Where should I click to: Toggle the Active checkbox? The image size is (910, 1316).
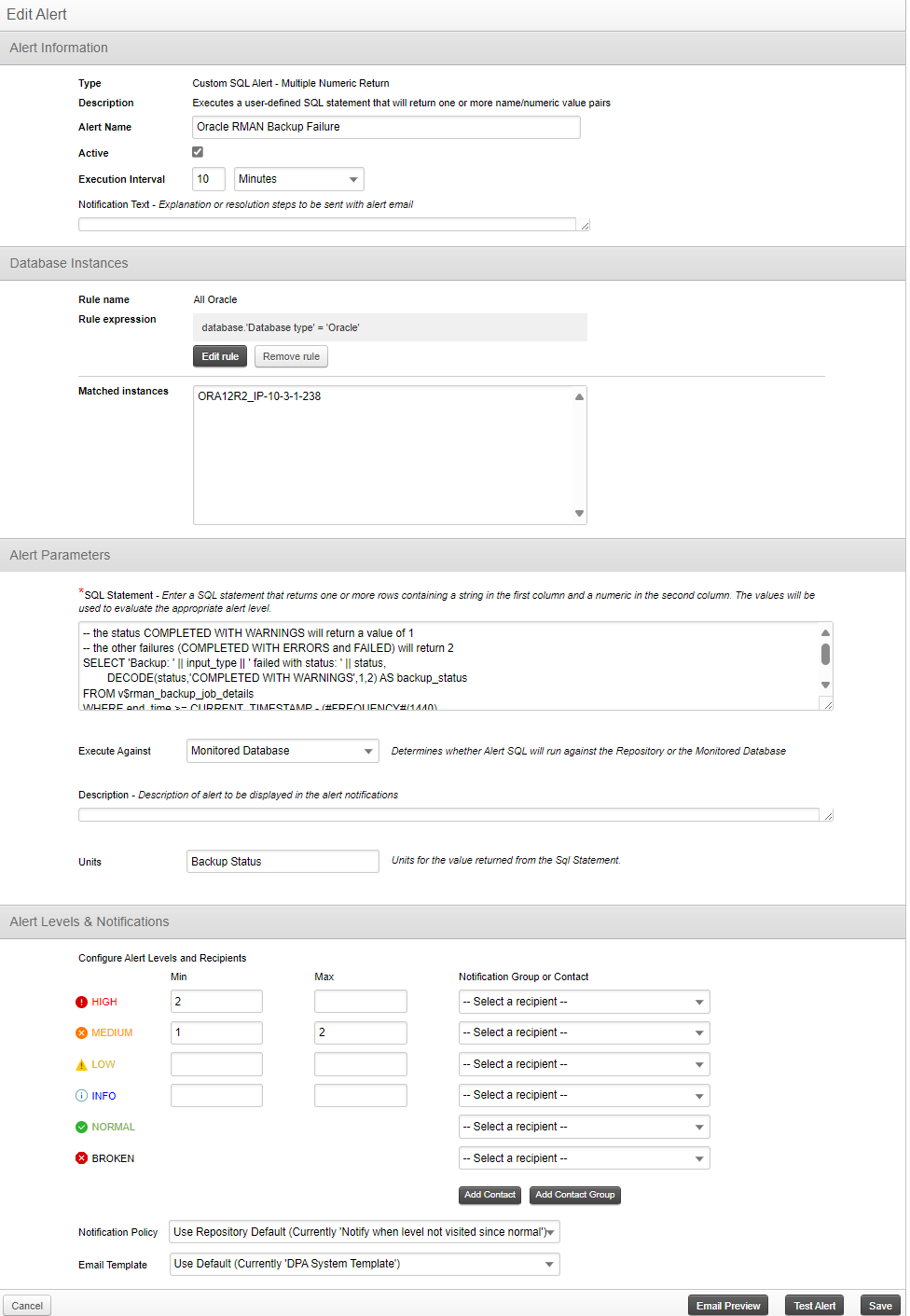click(198, 152)
